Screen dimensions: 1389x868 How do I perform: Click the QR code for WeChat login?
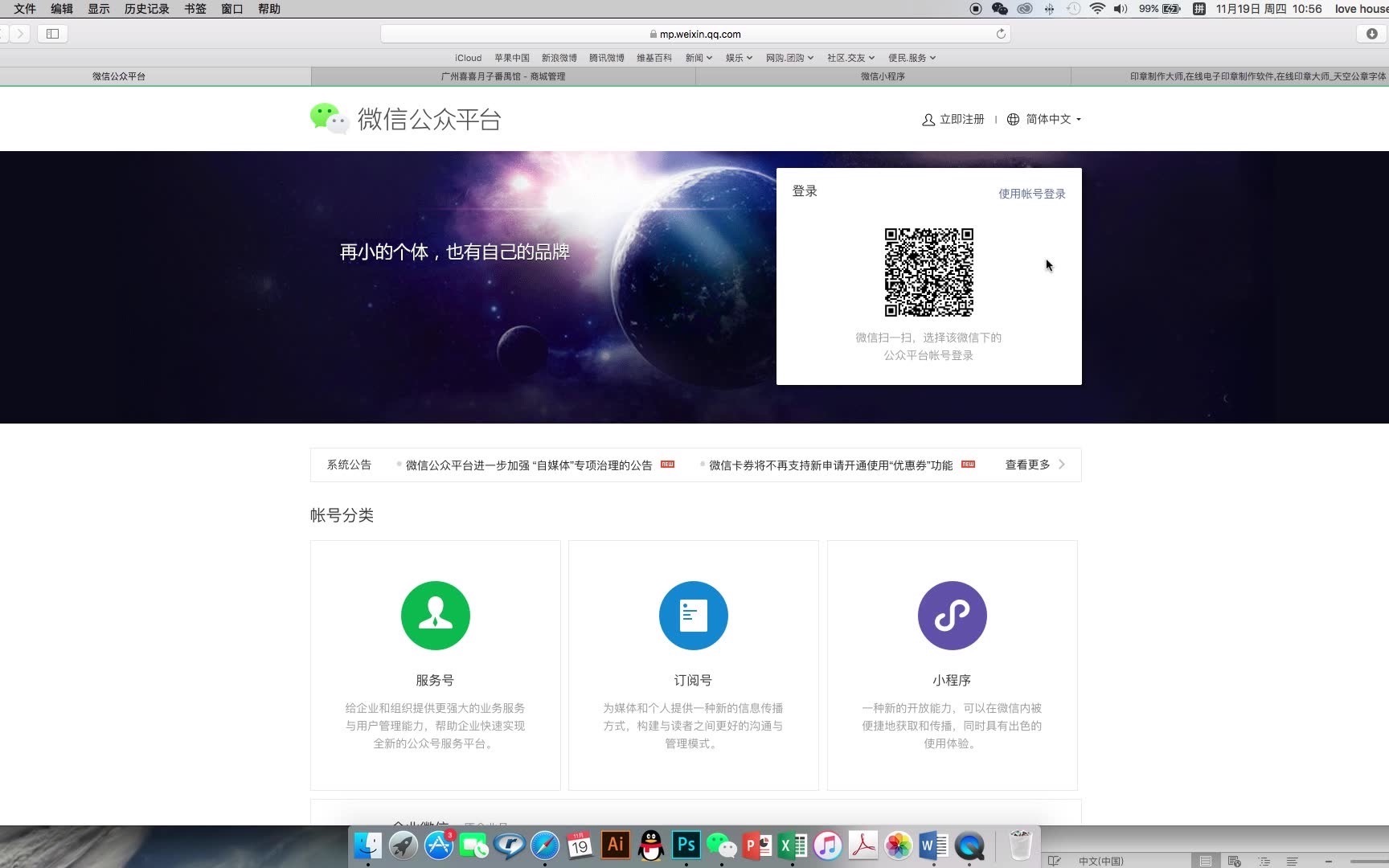[928, 272]
